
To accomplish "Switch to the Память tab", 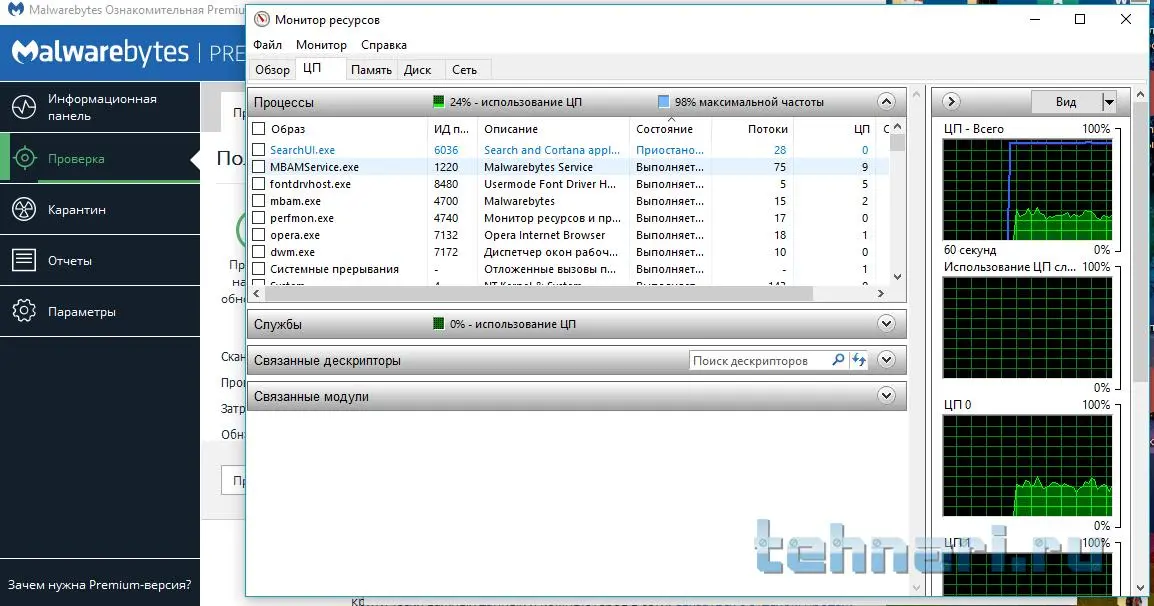I will [x=371, y=70].
